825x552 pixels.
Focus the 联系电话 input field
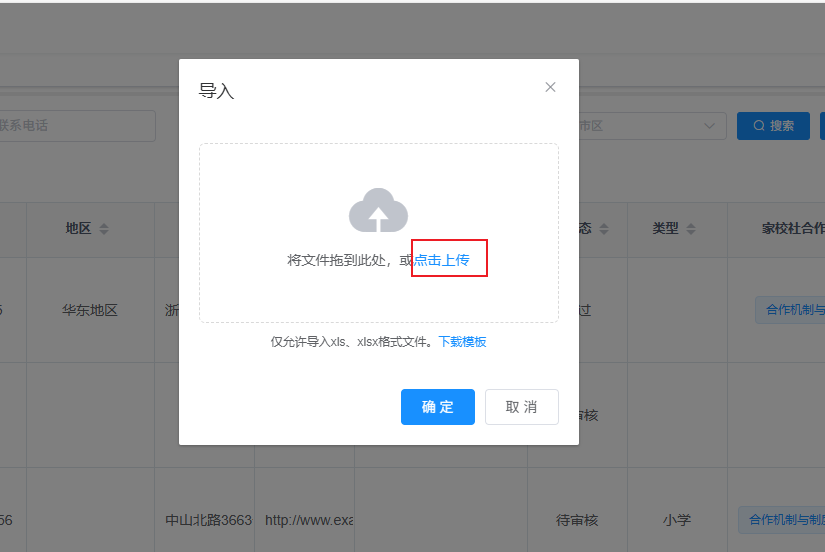point(75,126)
